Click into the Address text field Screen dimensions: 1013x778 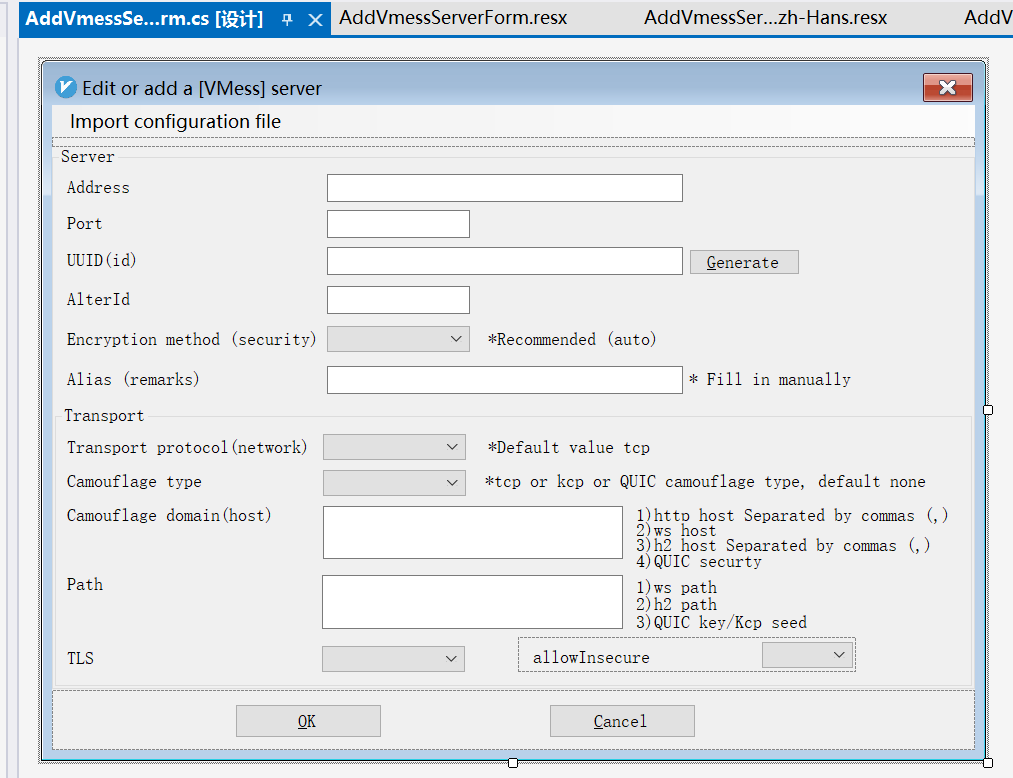pyautogui.click(x=504, y=188)
